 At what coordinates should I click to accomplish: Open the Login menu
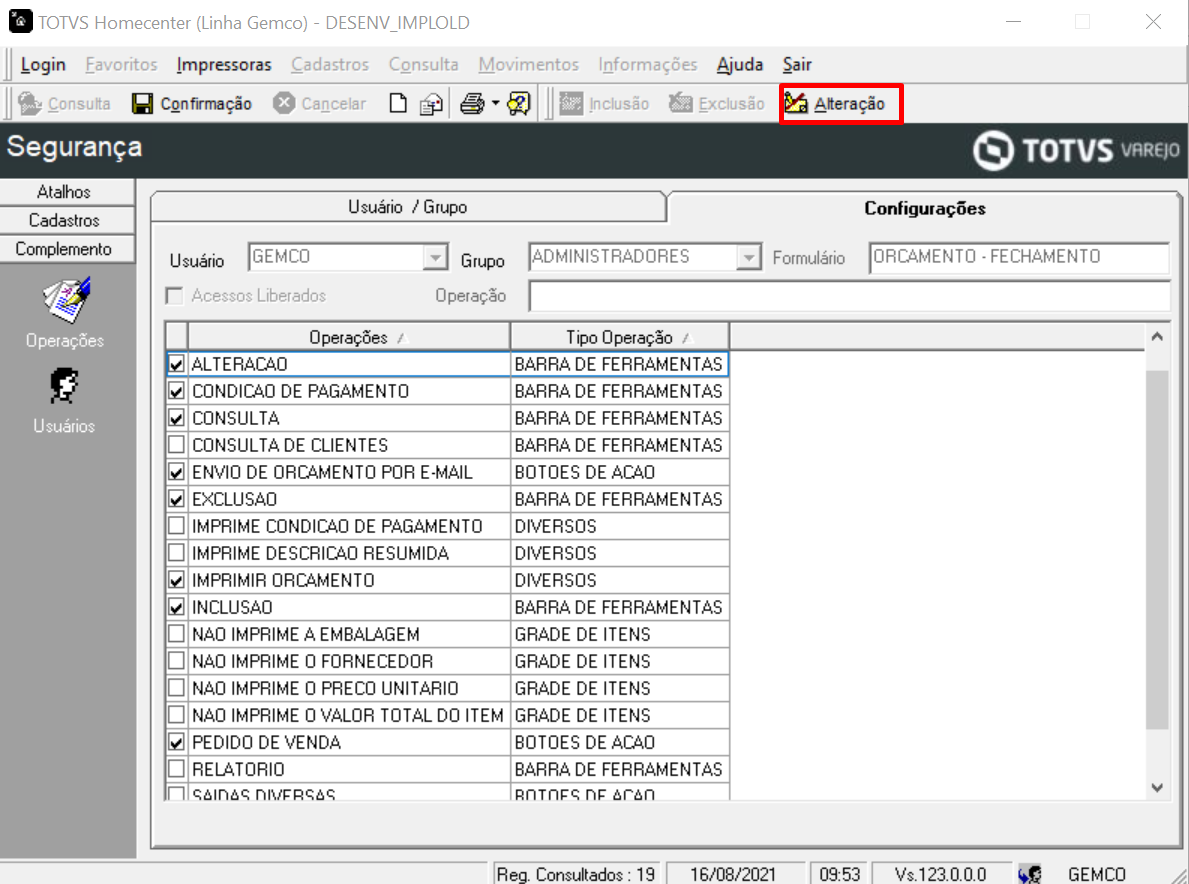tap(43, 64)
